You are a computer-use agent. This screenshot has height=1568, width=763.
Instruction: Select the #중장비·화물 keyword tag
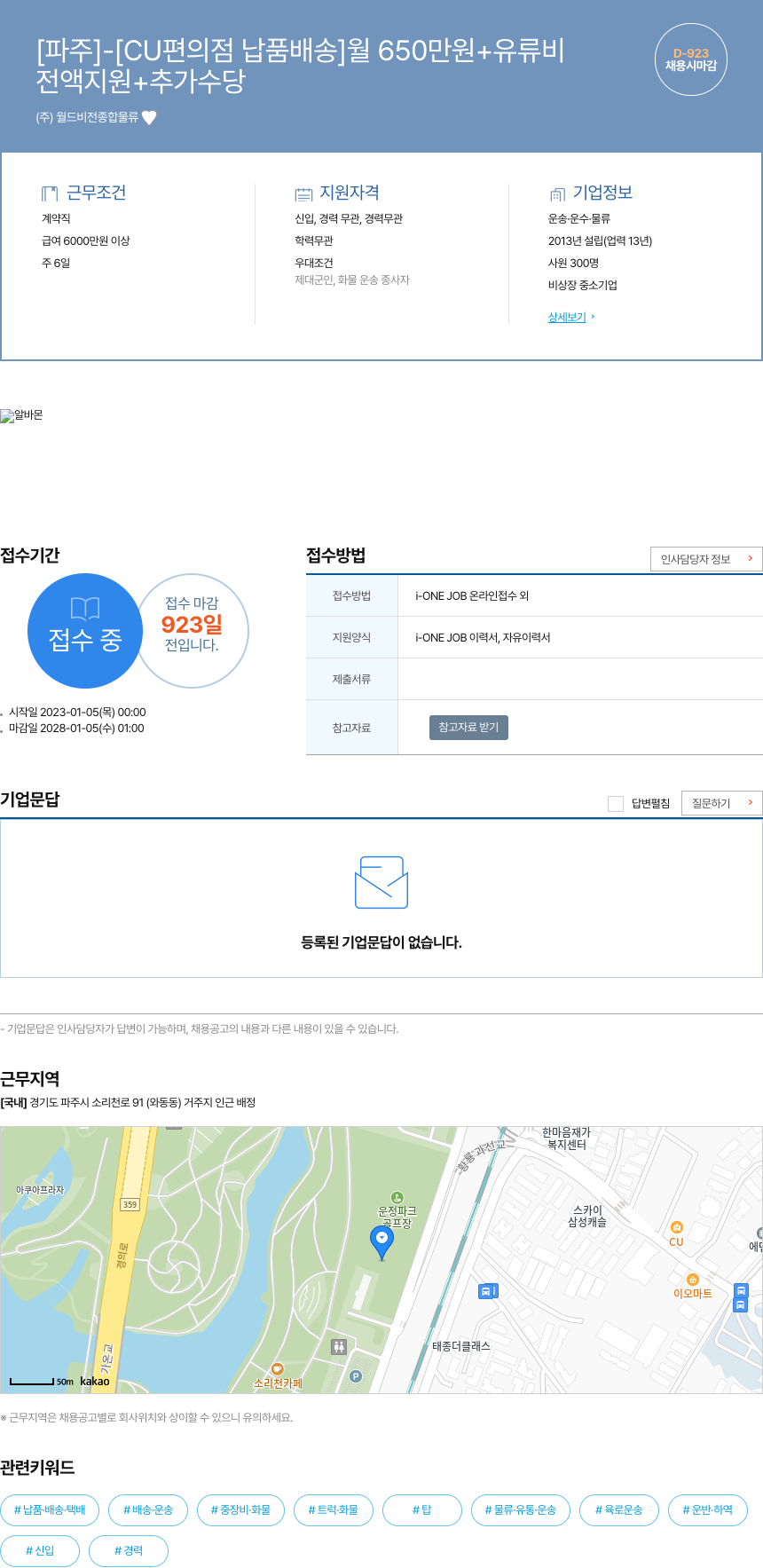[x=240, y=1510]
